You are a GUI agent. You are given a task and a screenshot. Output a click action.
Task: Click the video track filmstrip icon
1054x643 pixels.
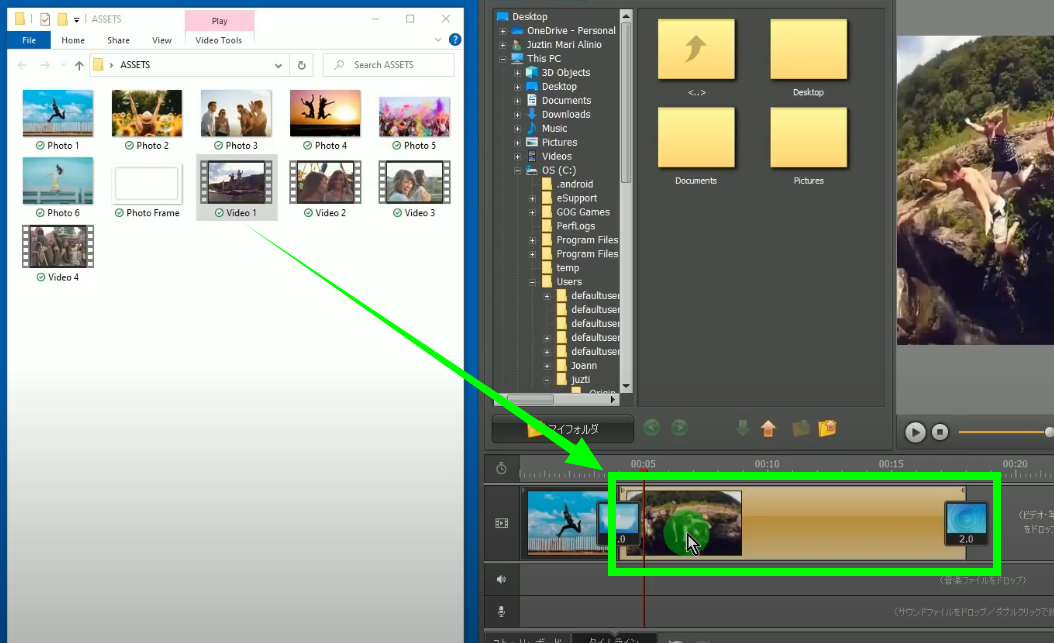coord(501,523)
